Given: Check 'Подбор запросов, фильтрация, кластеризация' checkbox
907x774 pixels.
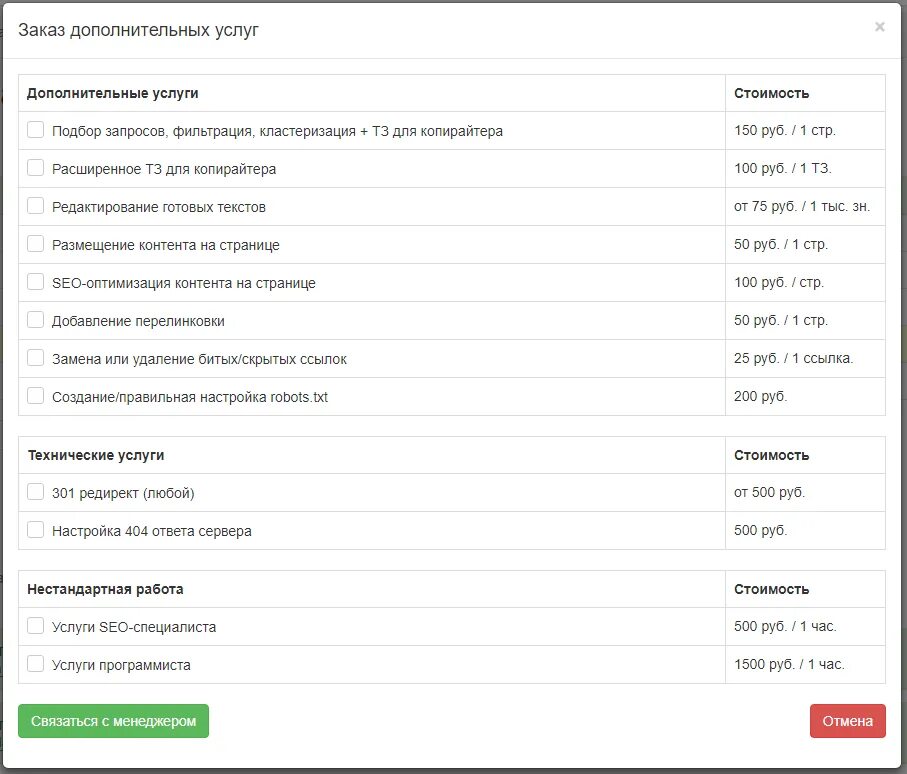Looking at the screenshot, I should pyautogui.click(x=35, y=130).
